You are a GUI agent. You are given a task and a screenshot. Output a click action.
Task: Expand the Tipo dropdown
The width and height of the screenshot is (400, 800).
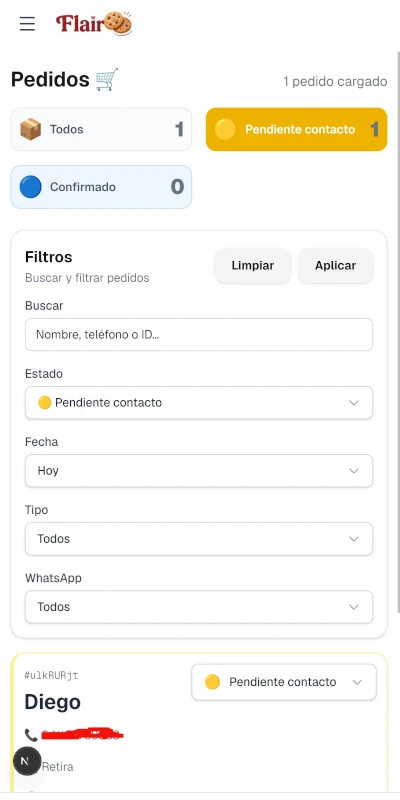tap(199, 539)
